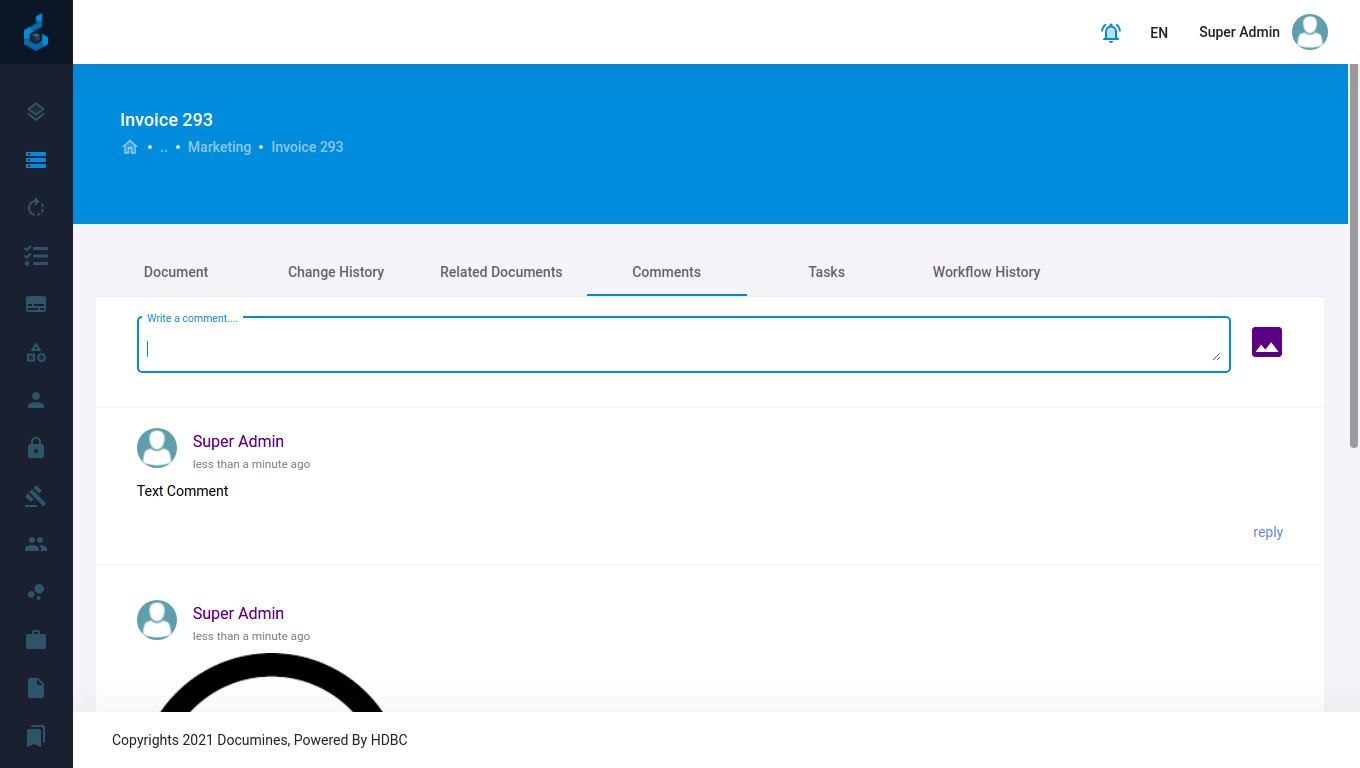
Task: Click the bookmarks icon in the sidebar
Action: pos(36,736)
